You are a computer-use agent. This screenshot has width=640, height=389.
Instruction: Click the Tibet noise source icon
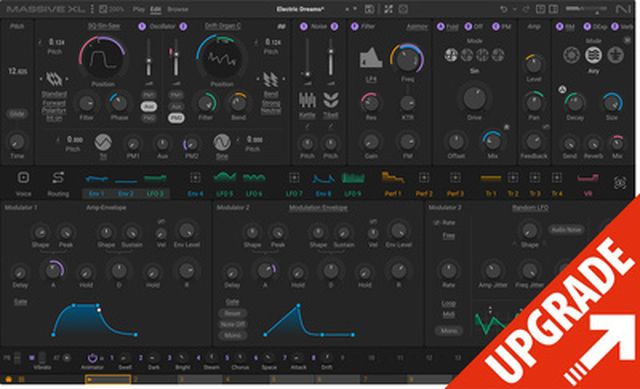click(331, 100)
